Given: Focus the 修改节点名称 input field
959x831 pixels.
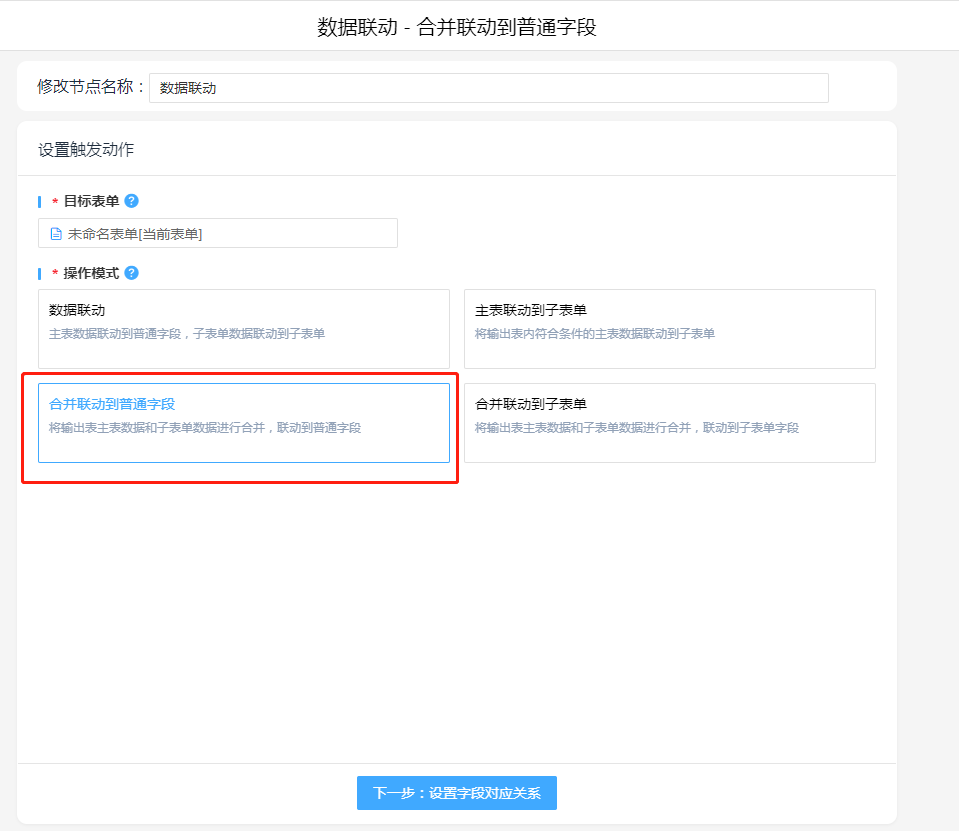Looking at the screenshot, I should click(x=488, y=88).
